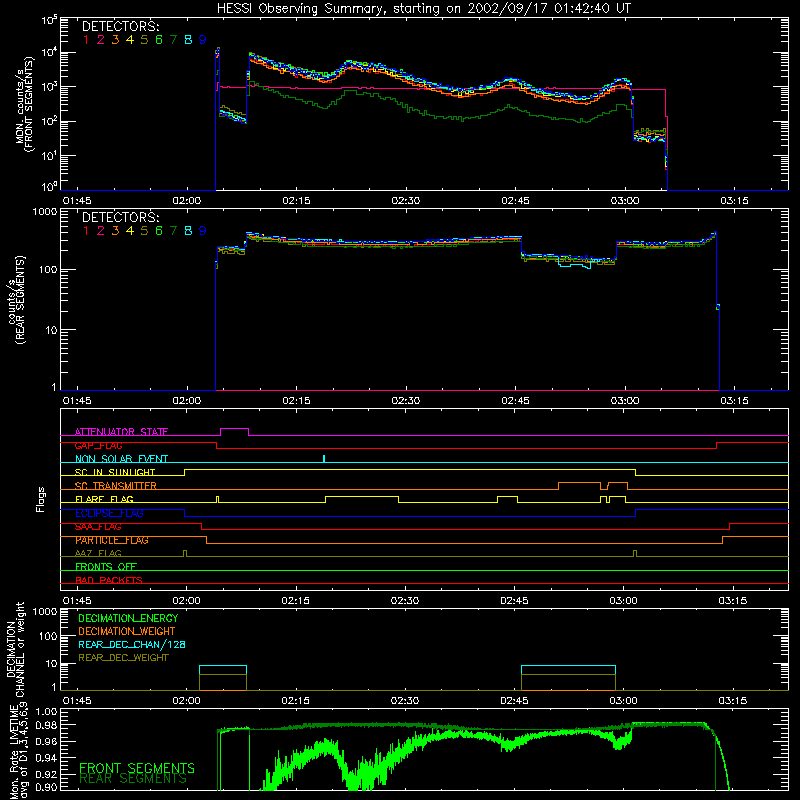The image size is (800, 800).
Task: Click the "0.98" livetime axis value
Action: 48,725
